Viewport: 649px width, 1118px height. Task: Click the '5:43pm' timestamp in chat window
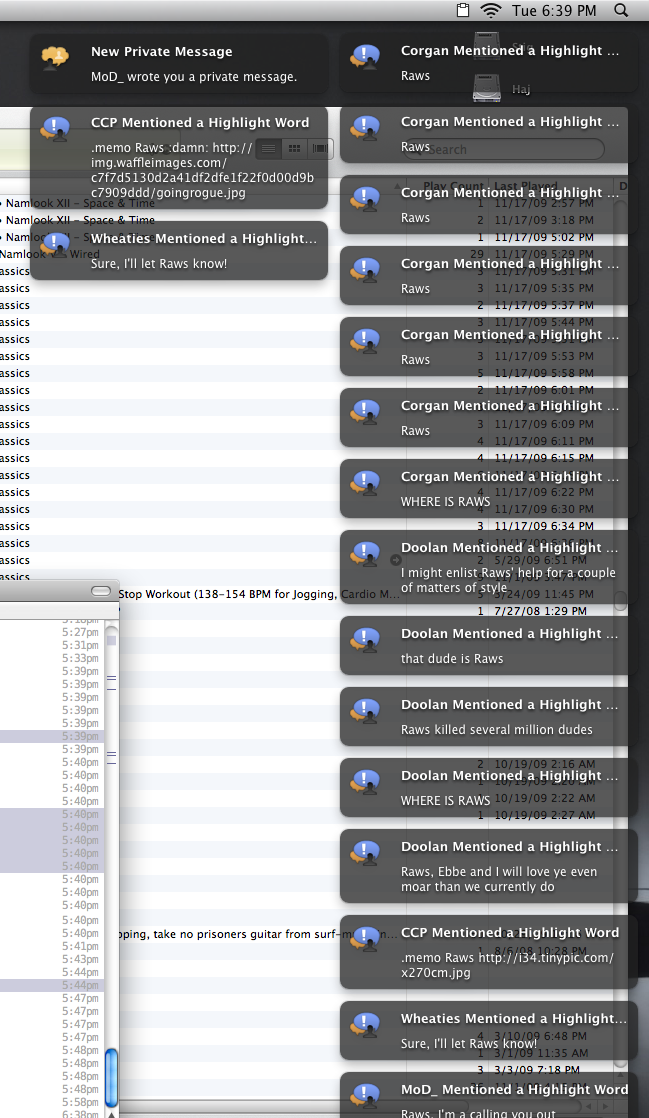pyautogui.click(x=80, y=959)
